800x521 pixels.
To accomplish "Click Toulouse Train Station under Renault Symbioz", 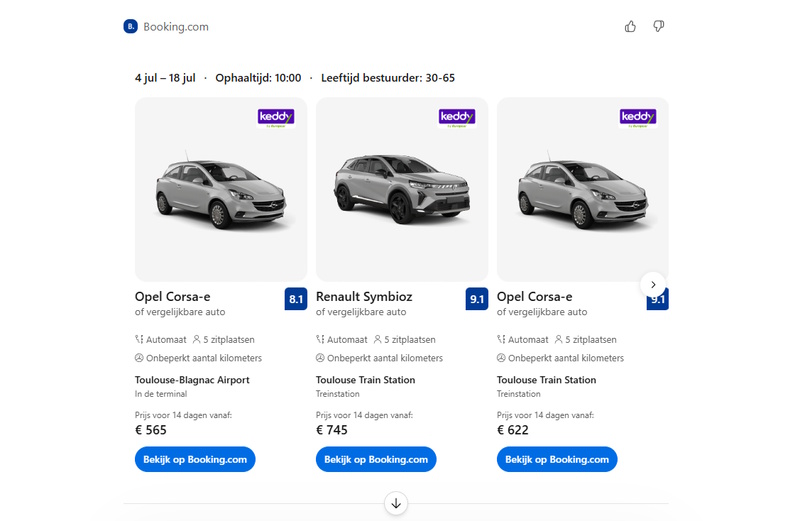I will click(x=365, y=380).
